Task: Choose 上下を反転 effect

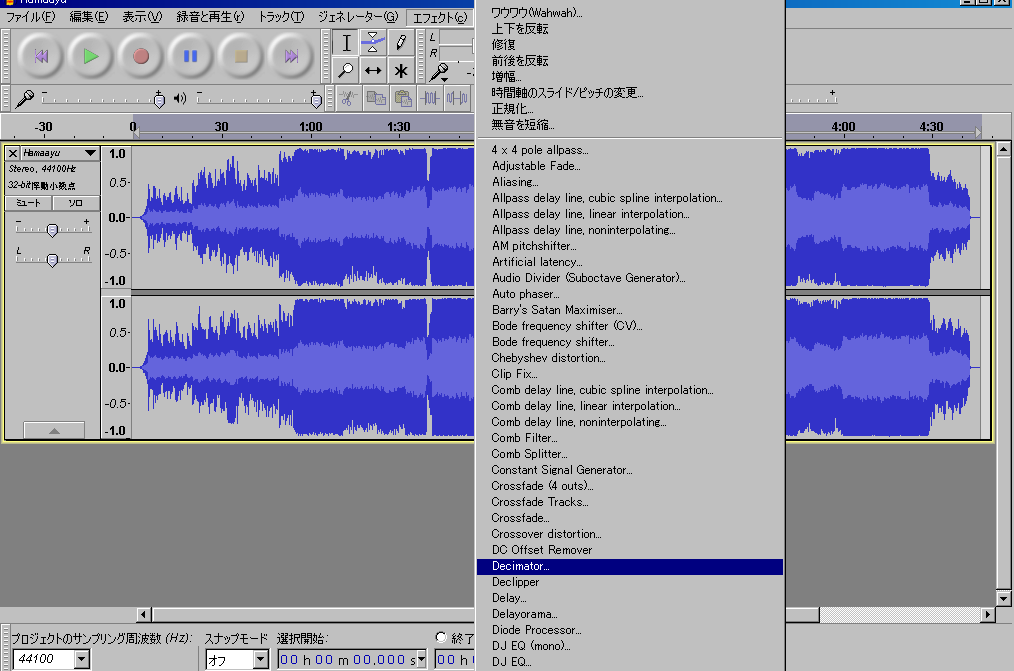Action: click(630, 28)
